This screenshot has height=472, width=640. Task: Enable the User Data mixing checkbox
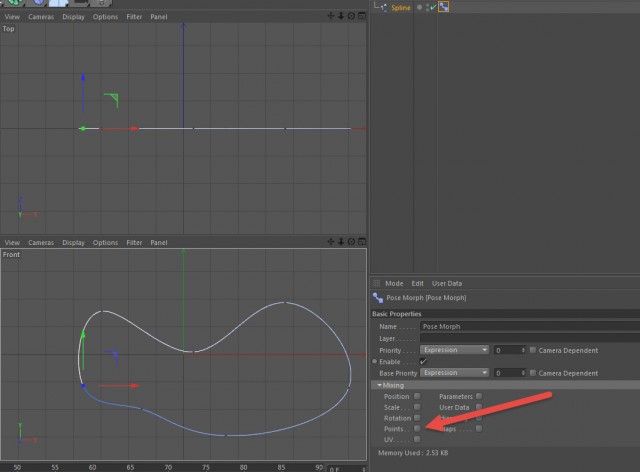479,407
